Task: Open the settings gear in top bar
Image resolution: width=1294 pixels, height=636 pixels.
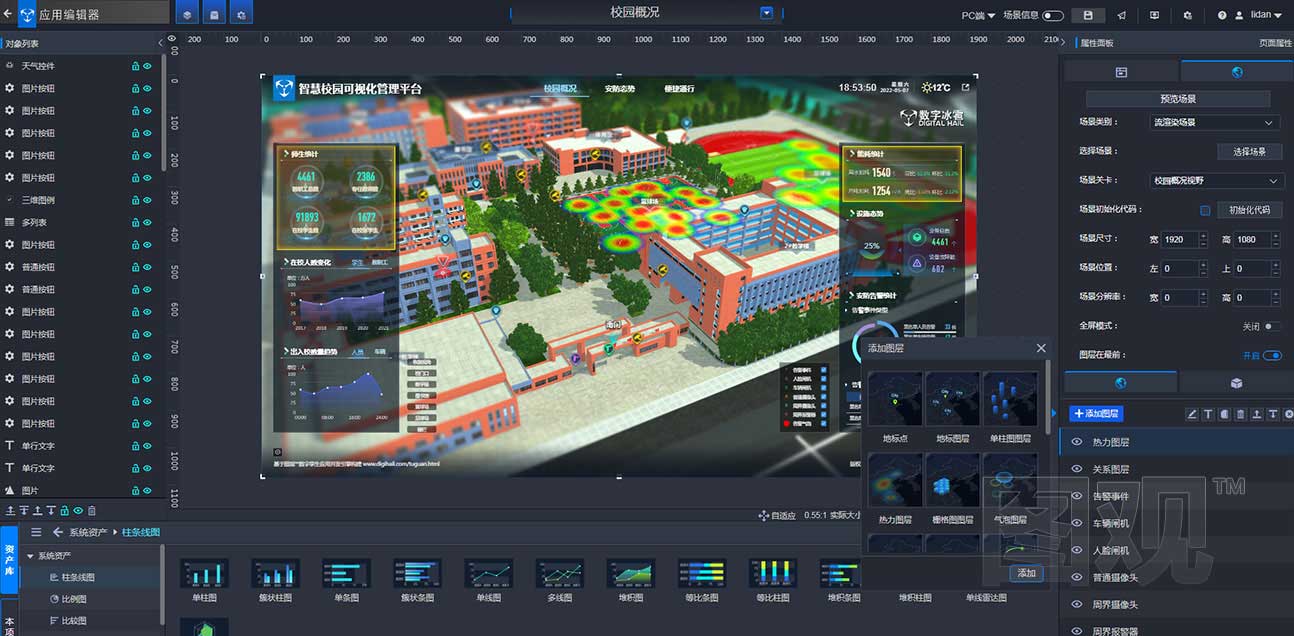Action: coord(1187,15)
